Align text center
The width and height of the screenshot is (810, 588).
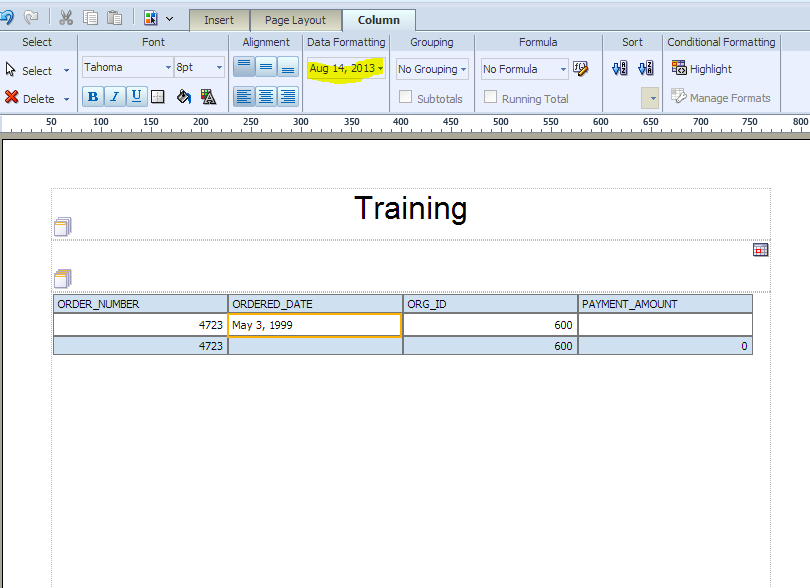[266, 97]
